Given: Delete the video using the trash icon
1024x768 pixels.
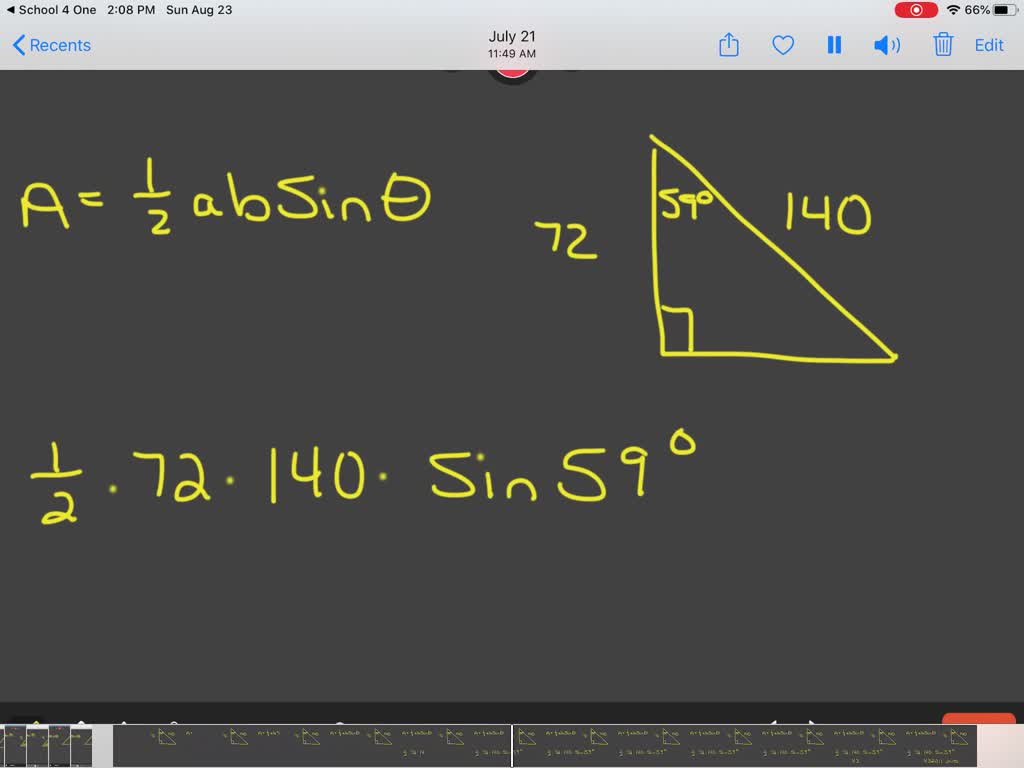Looking at the screenshot, I should coord(941,45).
